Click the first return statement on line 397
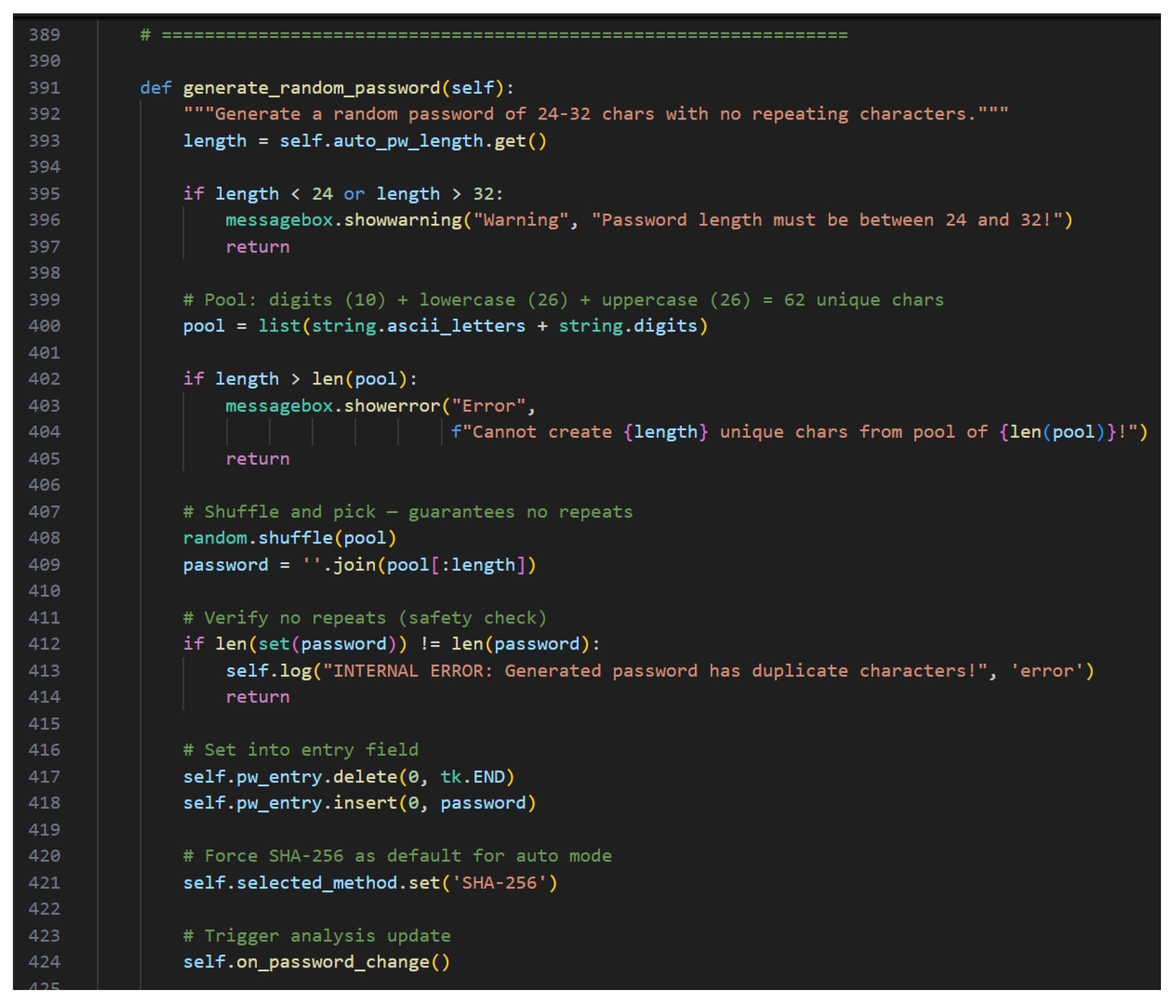This screenshot has height=1008, width=1176. pos(258,247)
